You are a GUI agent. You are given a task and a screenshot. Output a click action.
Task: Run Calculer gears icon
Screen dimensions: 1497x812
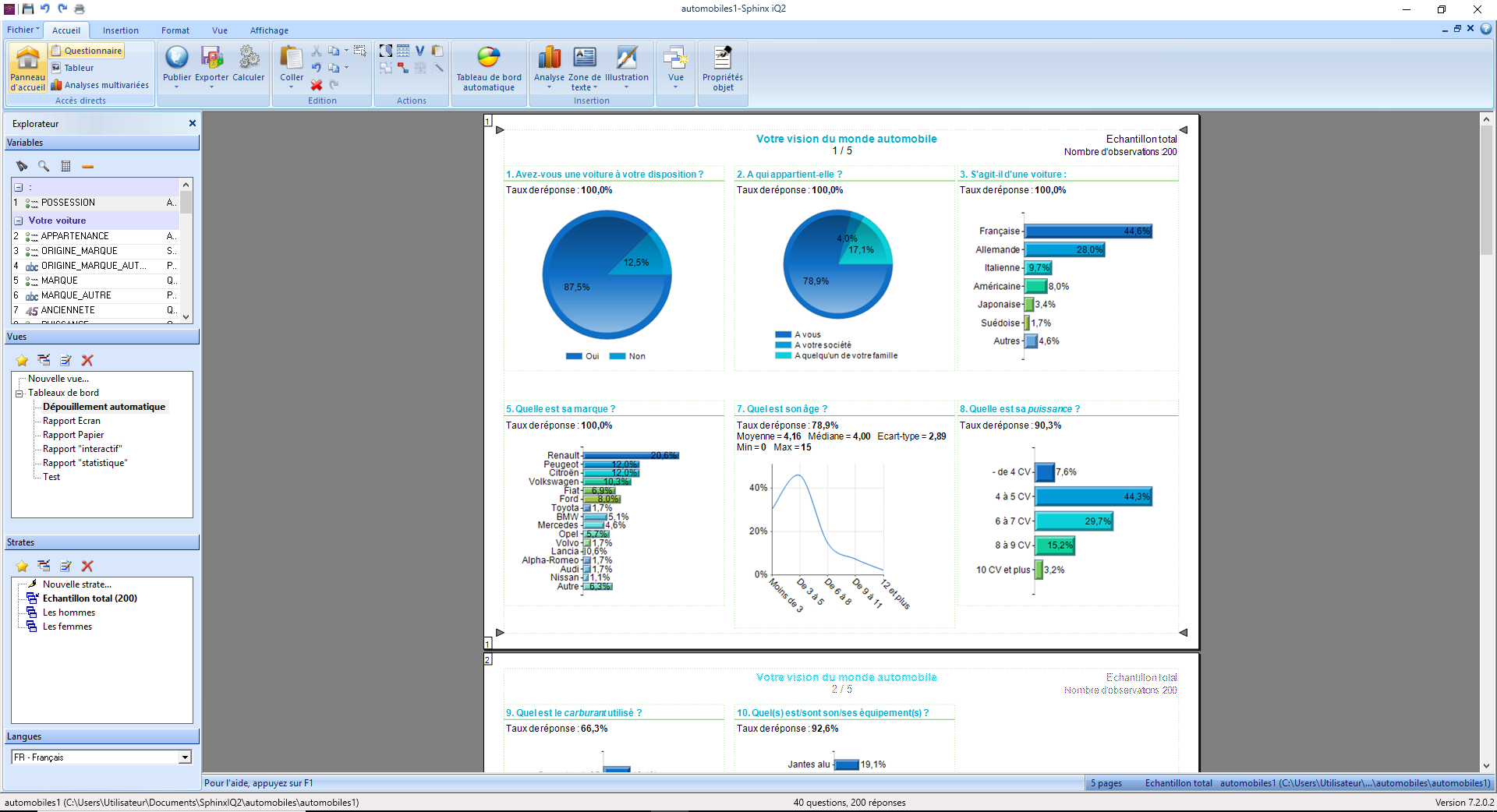pyautogui.click(x=249, y=57)
